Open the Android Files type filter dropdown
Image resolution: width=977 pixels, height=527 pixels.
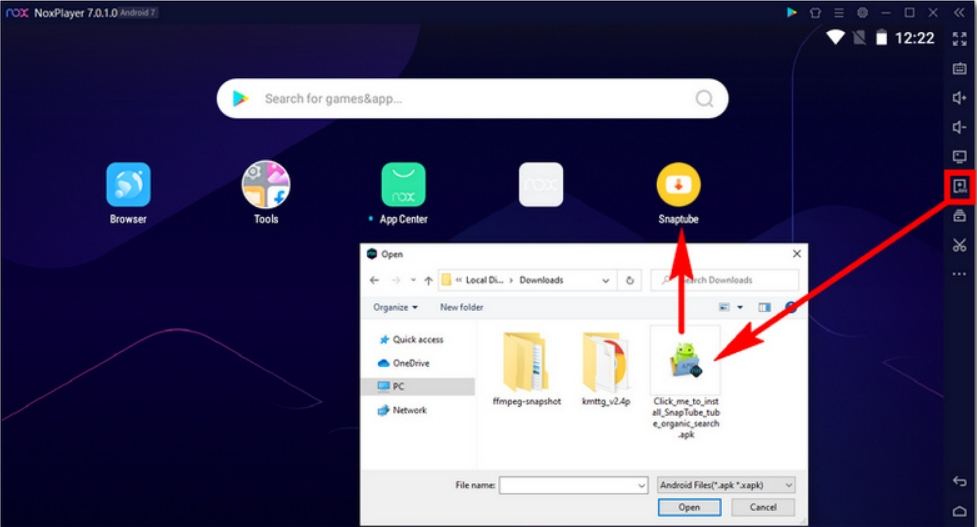click(x=727, y=485)
